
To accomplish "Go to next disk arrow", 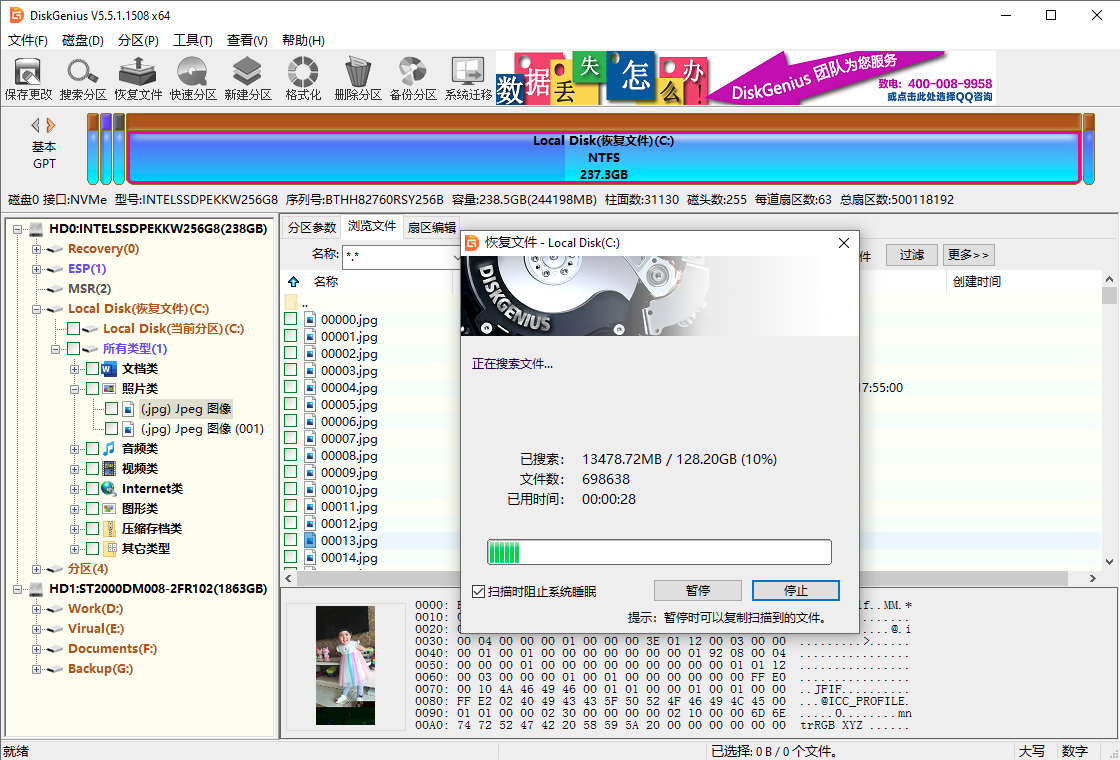I will point(51,126).
